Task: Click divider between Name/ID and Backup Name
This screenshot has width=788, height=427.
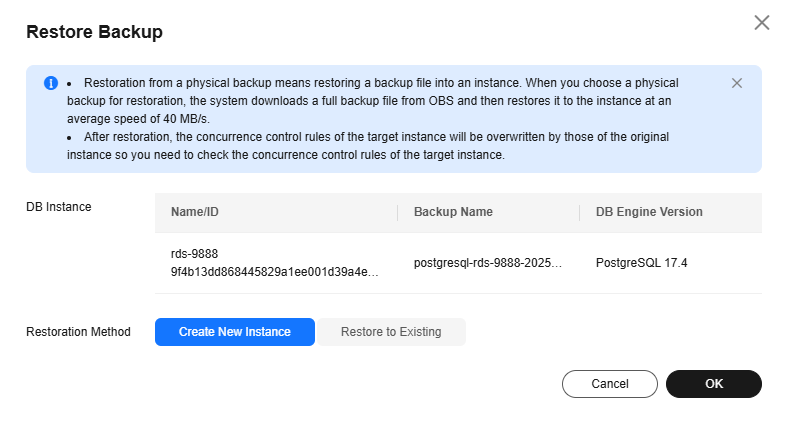Action: 398,212
